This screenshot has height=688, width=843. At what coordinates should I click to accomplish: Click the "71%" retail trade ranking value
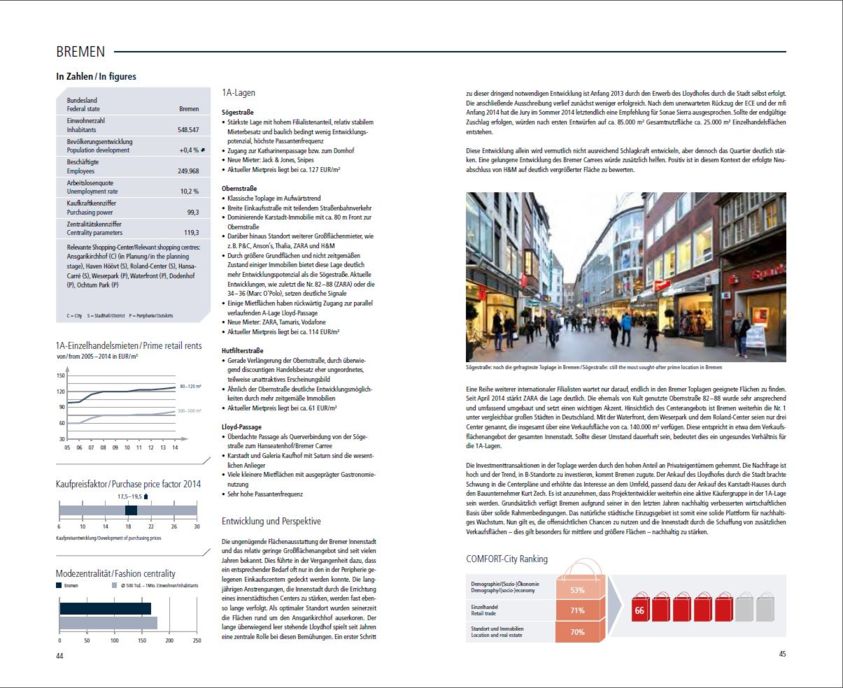tap(577, 611)
